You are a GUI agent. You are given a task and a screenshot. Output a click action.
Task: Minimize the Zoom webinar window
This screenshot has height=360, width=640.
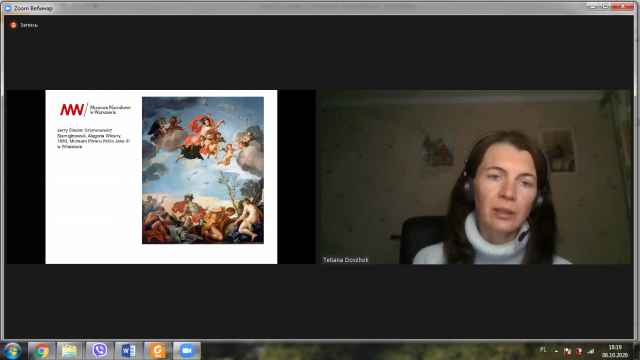(x=593, y=6)
